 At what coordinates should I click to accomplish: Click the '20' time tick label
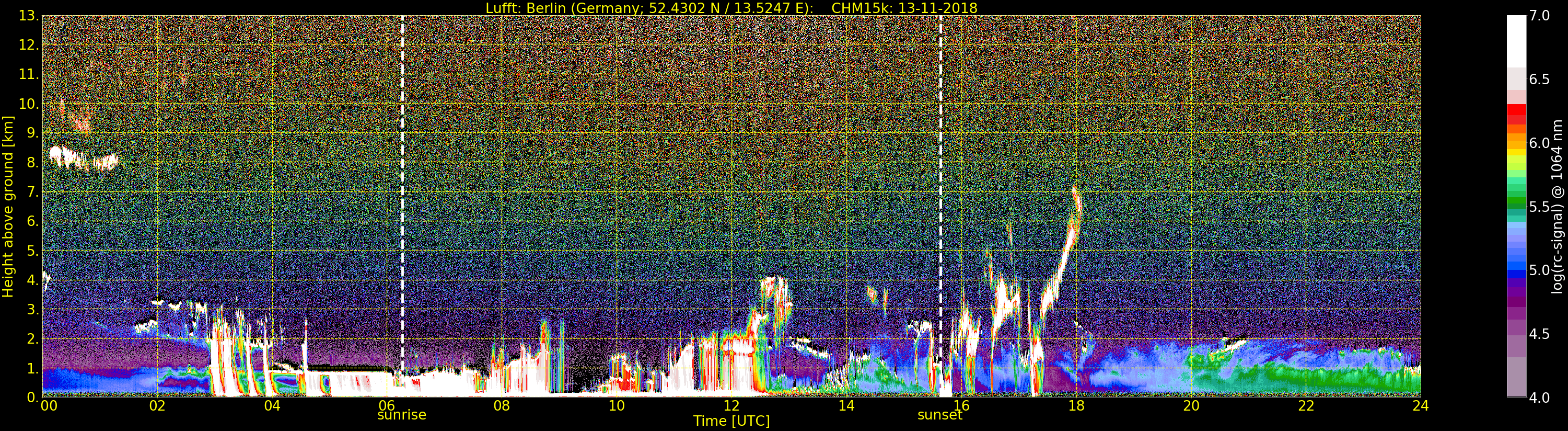tap(1191, 405)
